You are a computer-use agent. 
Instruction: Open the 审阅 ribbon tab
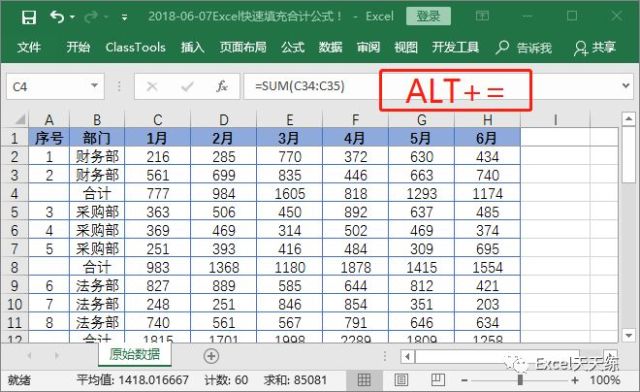[368, 47]
